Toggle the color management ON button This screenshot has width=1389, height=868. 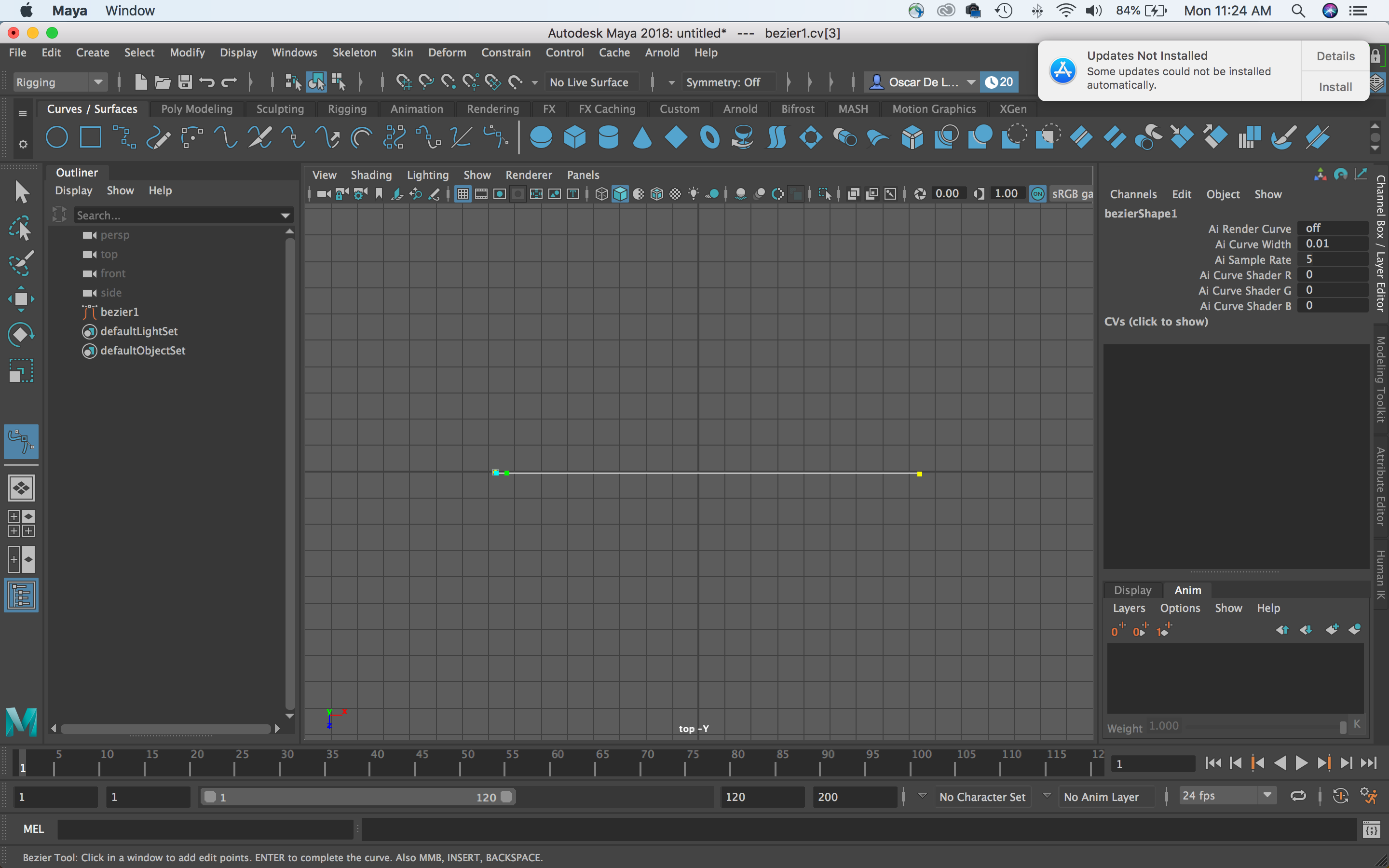(1038, 194)
